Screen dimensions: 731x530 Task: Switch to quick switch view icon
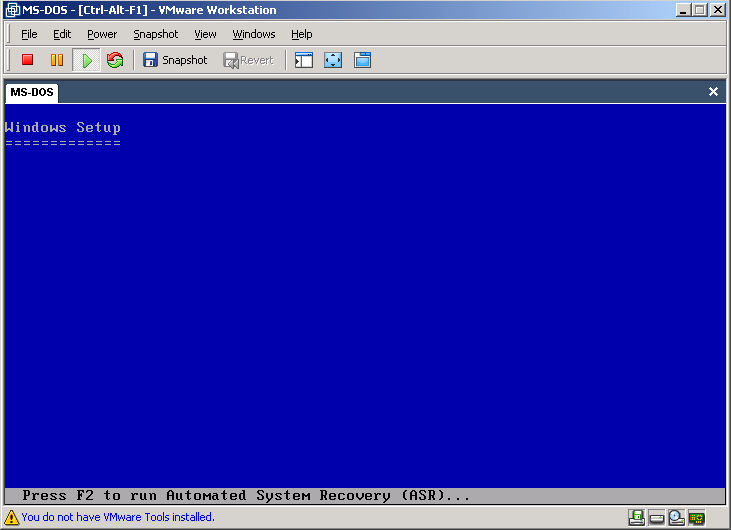click(x=362, y=60)
